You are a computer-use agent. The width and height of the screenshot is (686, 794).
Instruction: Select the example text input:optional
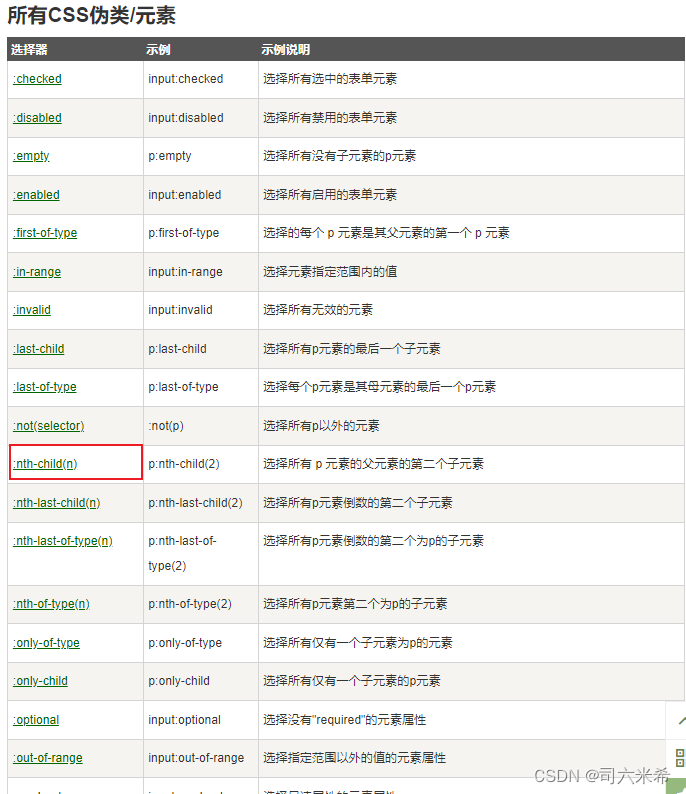[x=185, y=720]
